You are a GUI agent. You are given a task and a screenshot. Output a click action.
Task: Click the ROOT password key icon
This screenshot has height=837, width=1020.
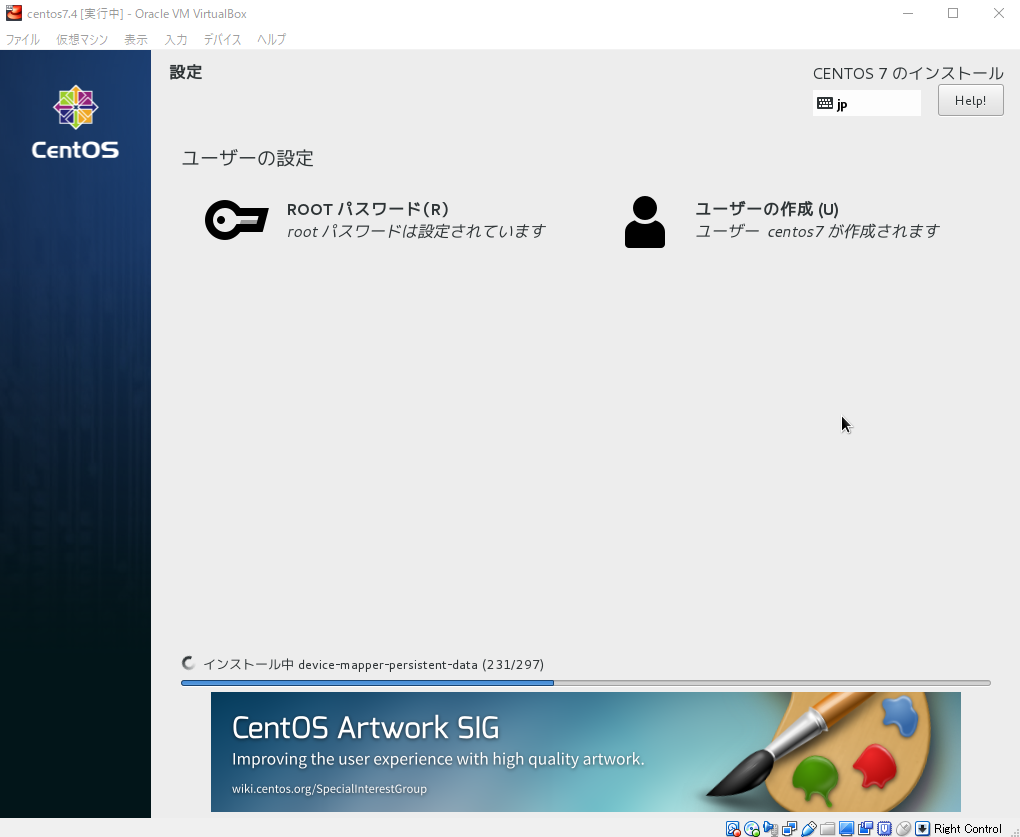(x=236, y=220)
